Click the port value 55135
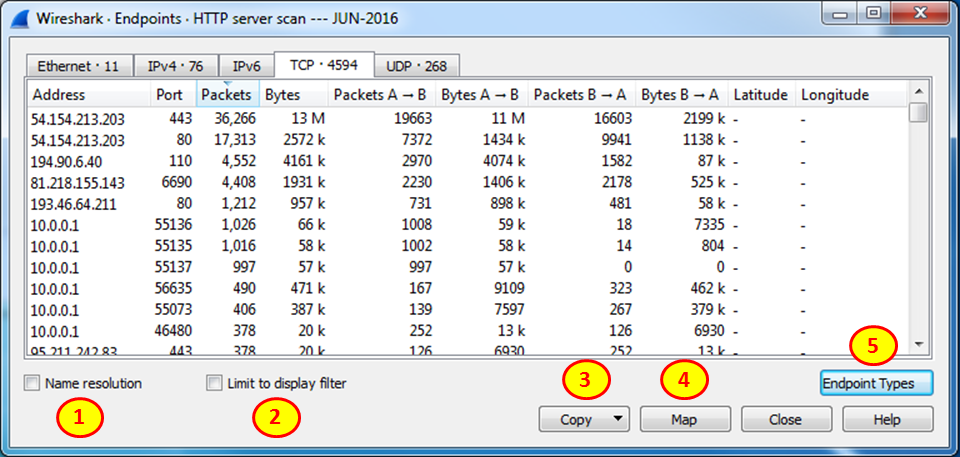The width and height of the screenshot is (960, 457). click(174, 246)
